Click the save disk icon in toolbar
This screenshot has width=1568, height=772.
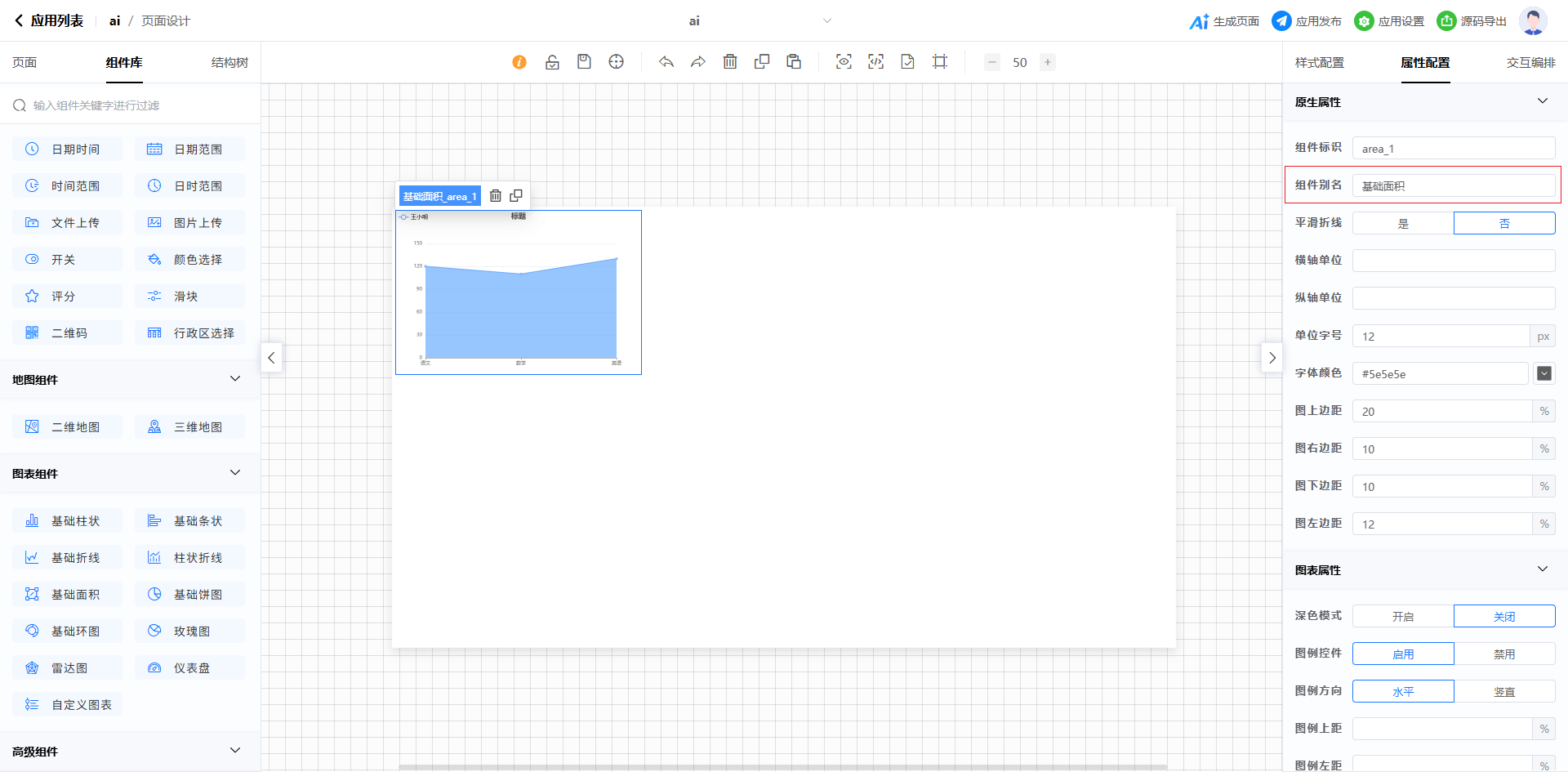[x=584, y=62]
